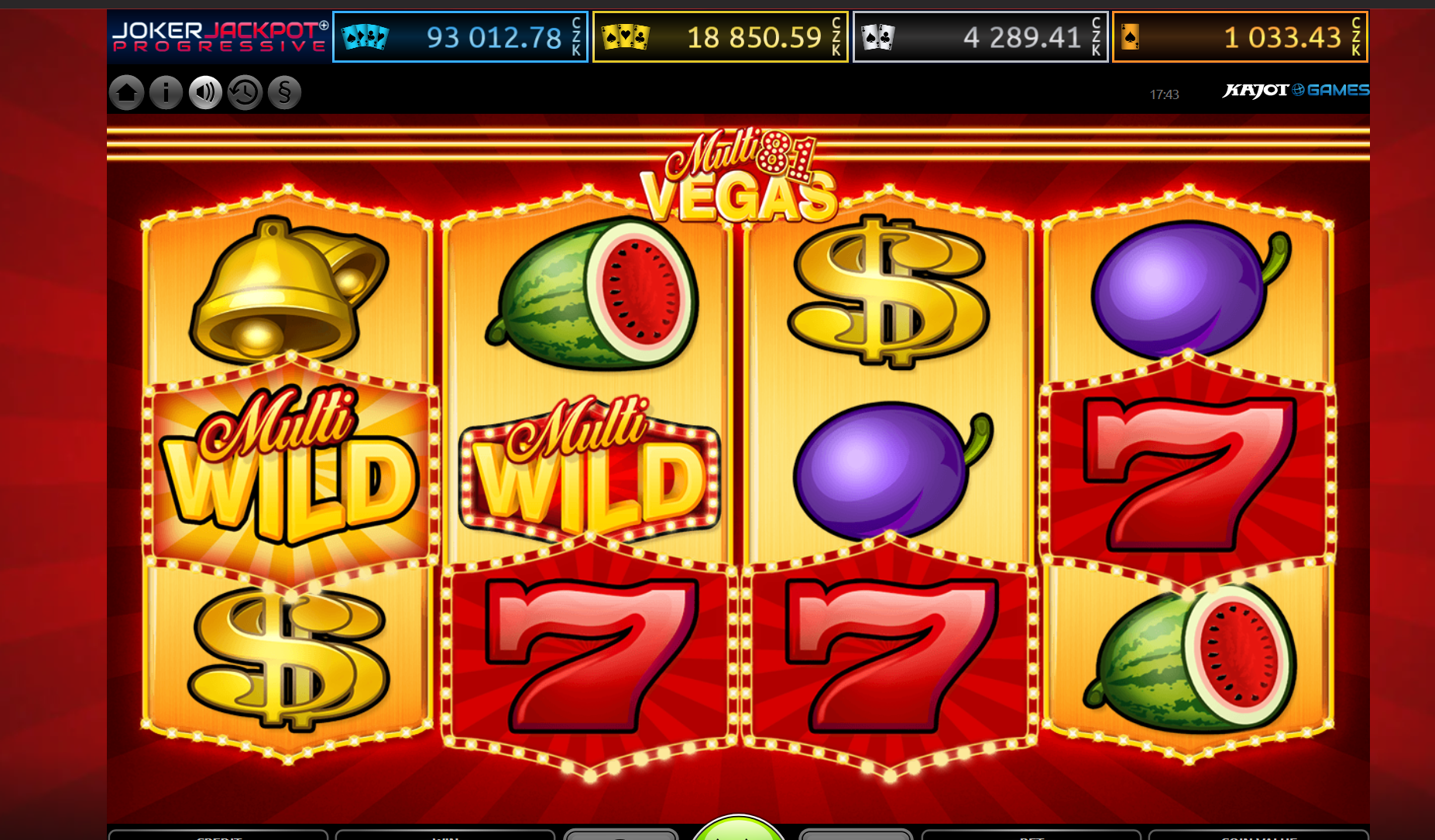Open the Kajot Games logo link
Screen dimensions: 1435x840
point(1296,91)
